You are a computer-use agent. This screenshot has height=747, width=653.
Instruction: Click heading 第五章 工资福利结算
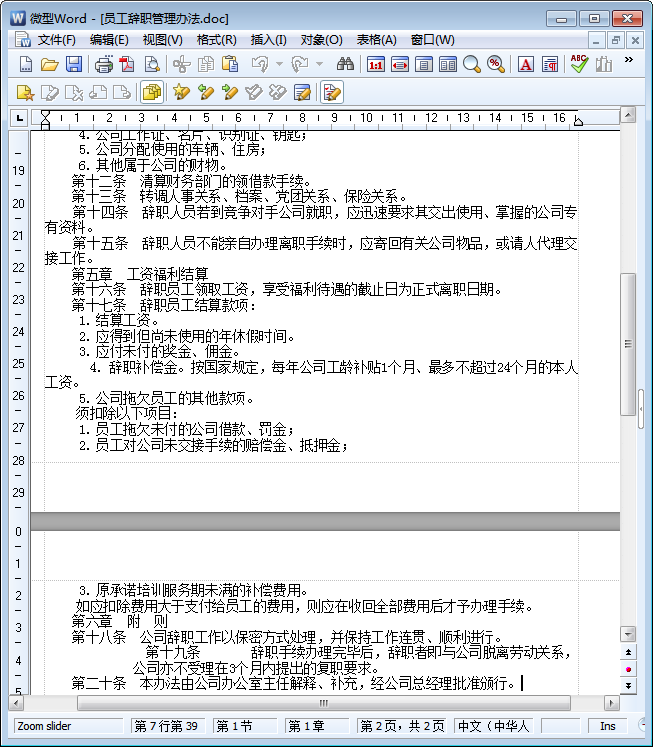pos(140,274)
